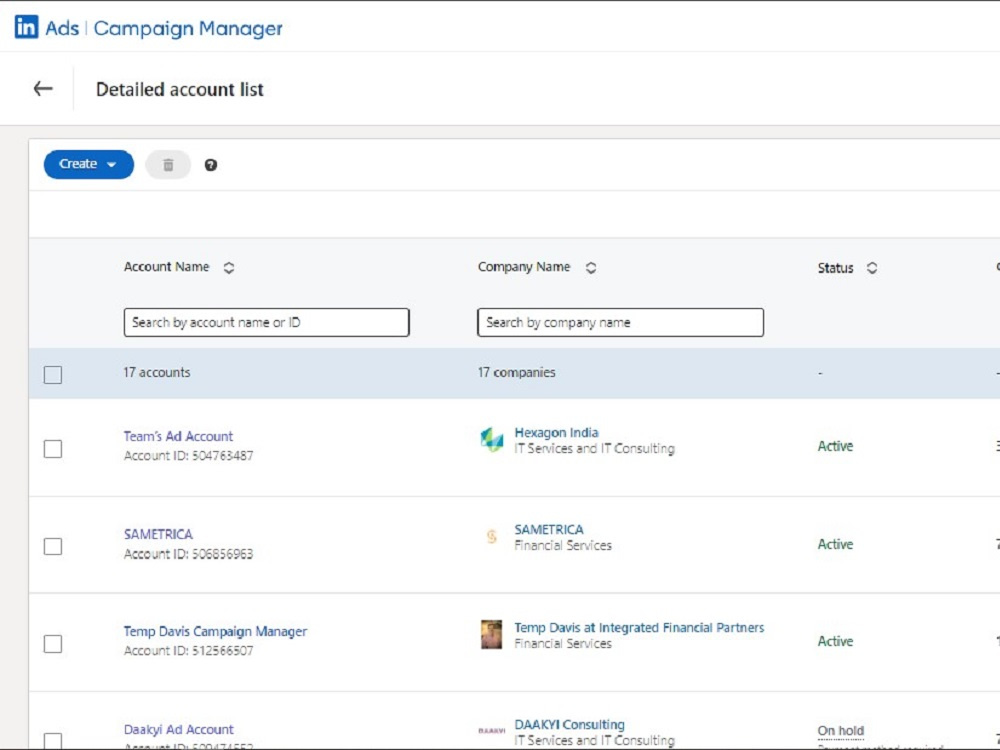Click Account ID: 504763487 text
1000x750 pixels.
click(188, 456)
